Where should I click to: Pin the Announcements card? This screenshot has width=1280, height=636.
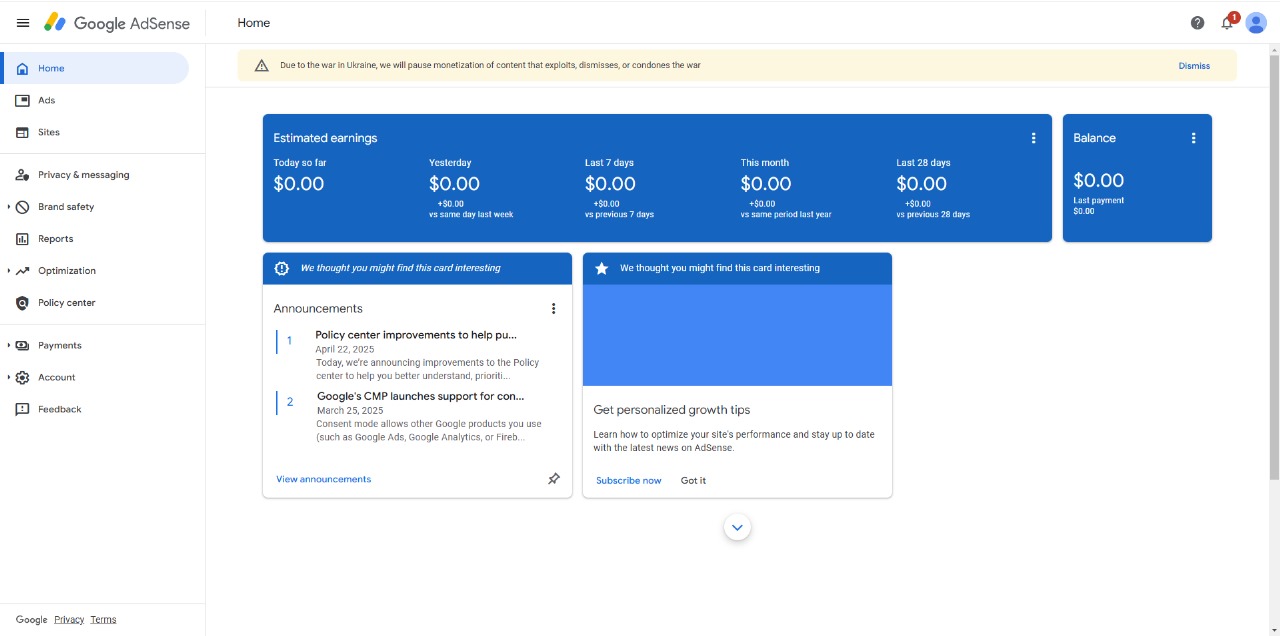click(554, 479)
